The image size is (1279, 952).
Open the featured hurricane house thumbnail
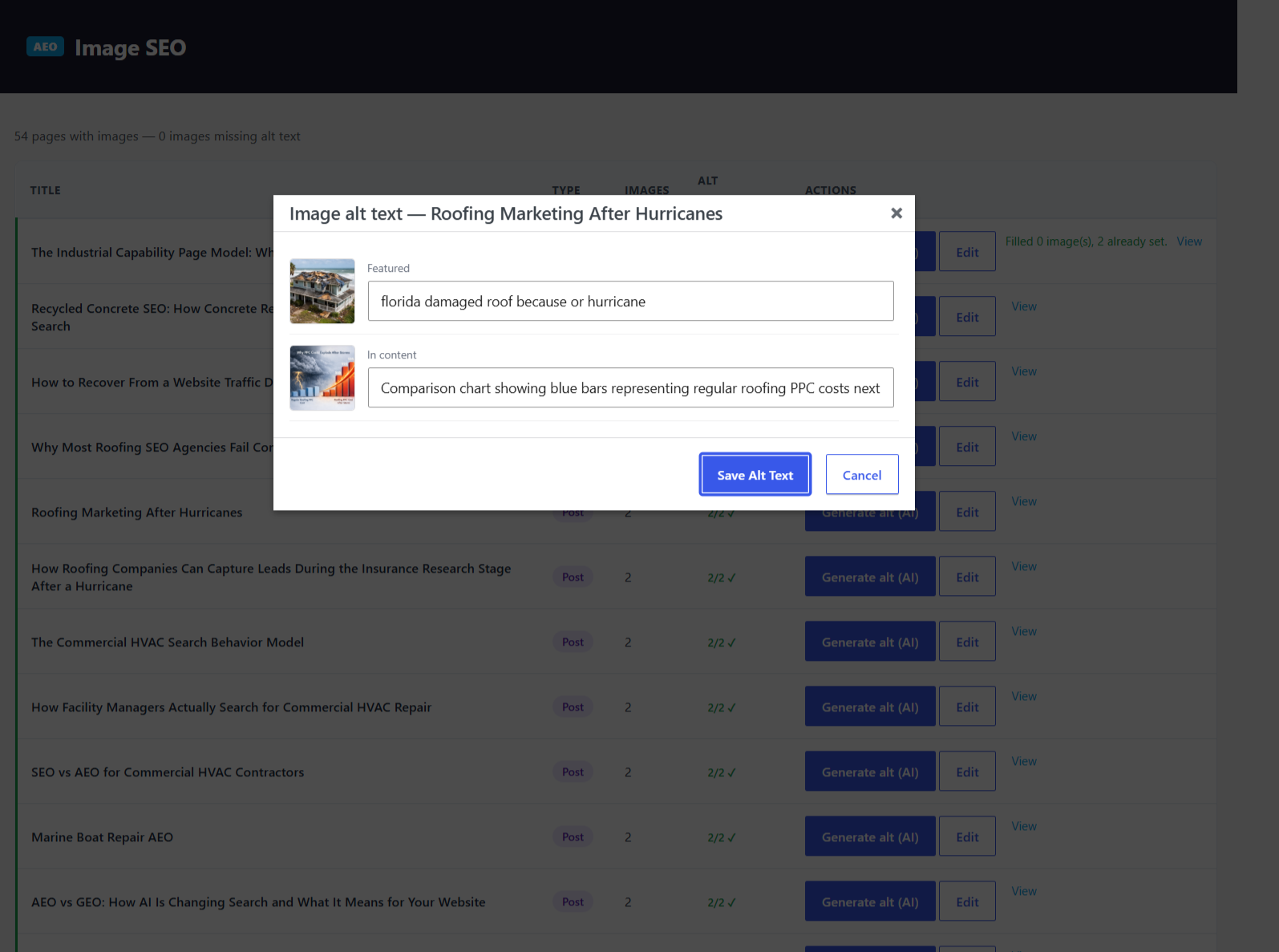click(322, 291)
